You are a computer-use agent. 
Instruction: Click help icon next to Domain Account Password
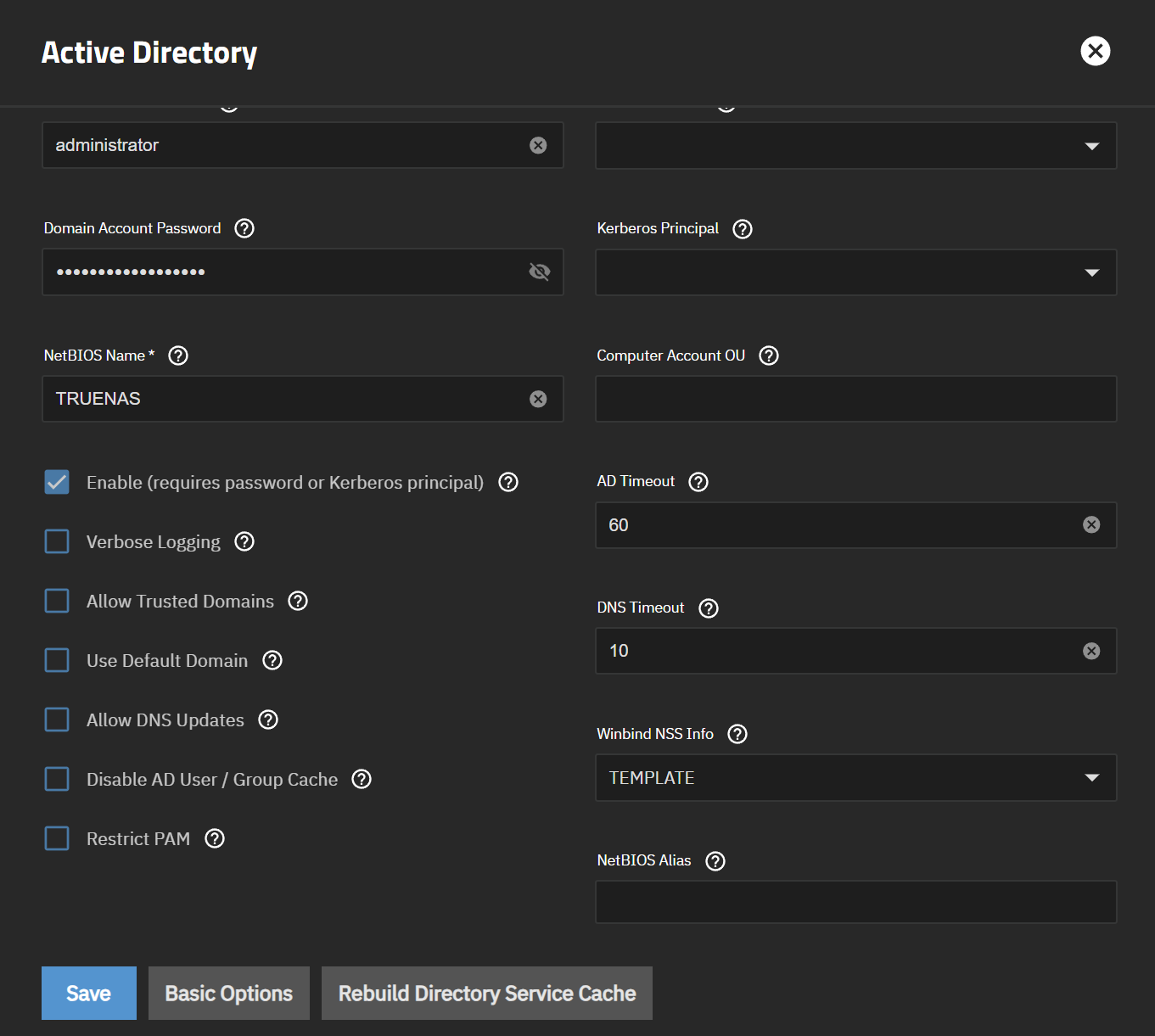[x=244, y=228]
